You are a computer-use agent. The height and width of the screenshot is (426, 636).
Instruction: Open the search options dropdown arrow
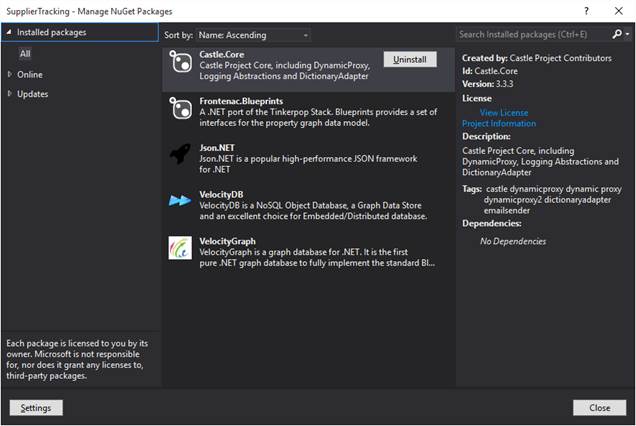[x=627, y=34]
